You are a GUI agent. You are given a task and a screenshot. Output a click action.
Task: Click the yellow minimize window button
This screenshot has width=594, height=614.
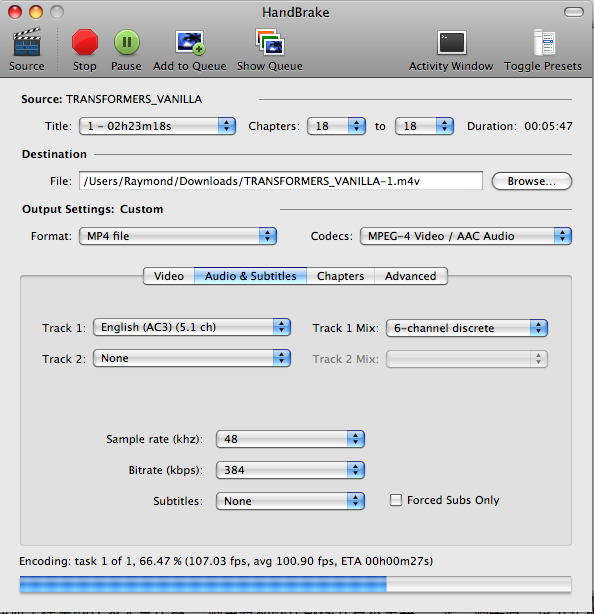tap(36, 12)
